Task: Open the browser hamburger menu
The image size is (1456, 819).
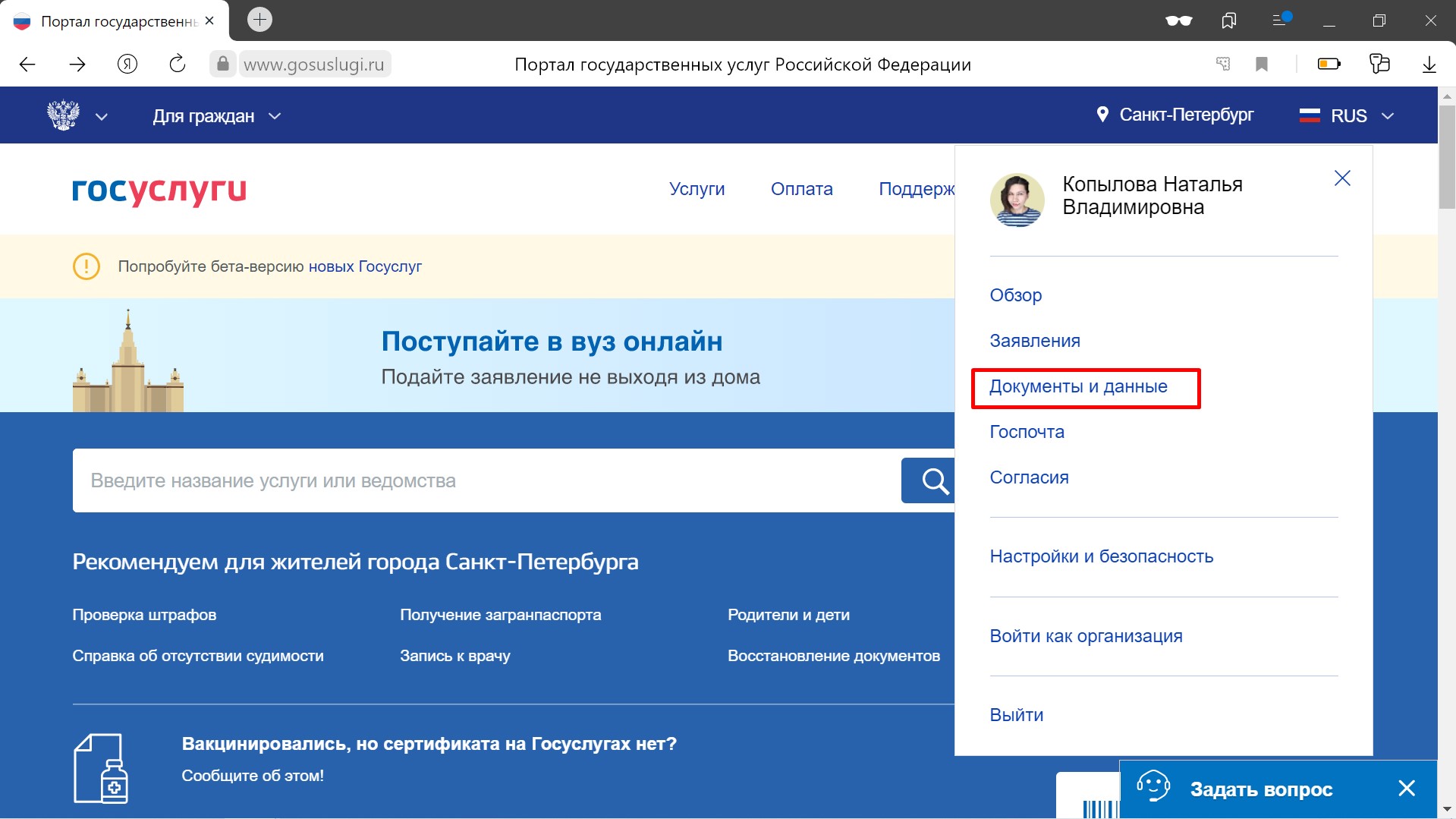Action: [x=1281, y=20]
